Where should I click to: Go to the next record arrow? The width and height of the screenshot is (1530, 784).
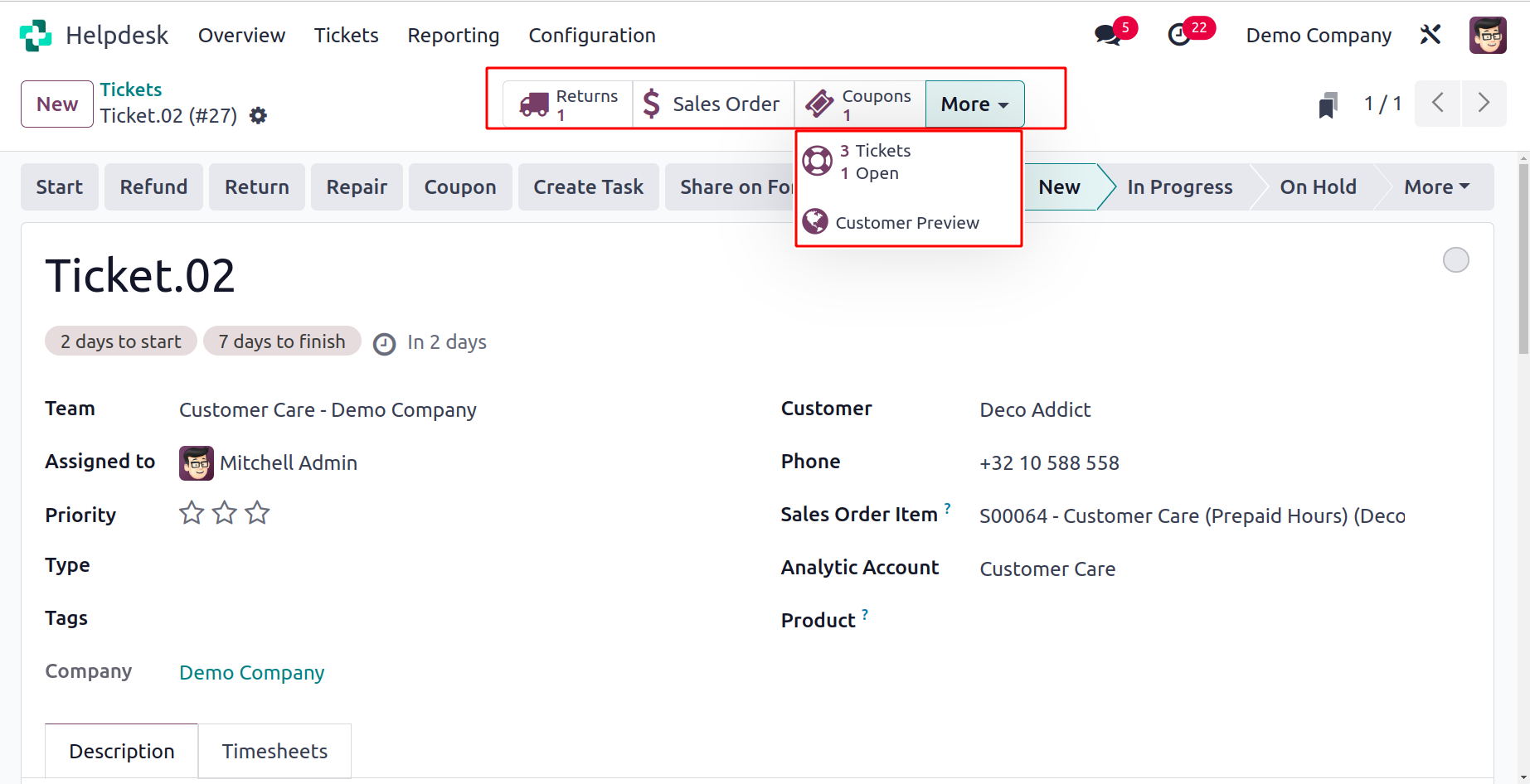1484,104
